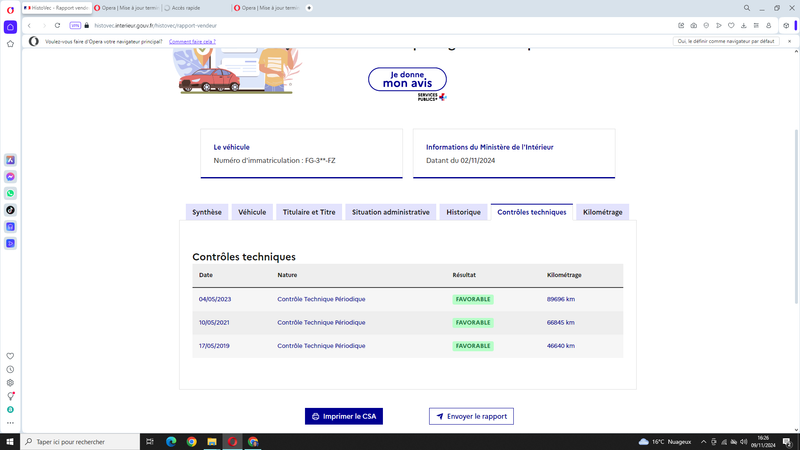Click the page vertical scrollbar
This screenshot has width=800, height=450.
click(796, 217)
